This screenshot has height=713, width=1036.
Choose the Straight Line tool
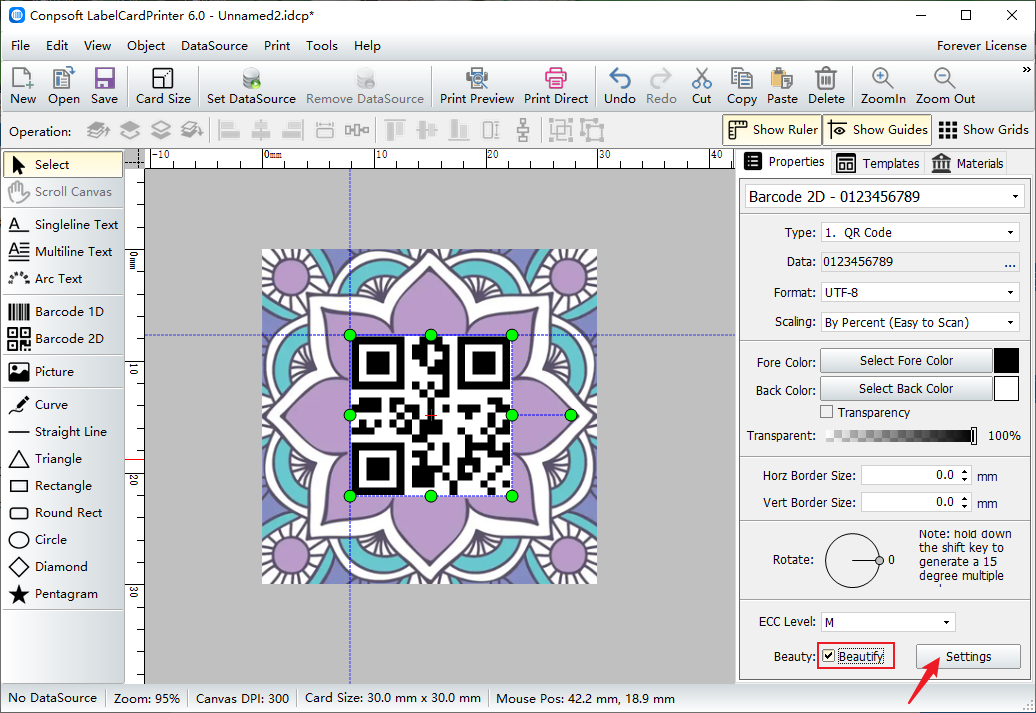coord(63,432)
